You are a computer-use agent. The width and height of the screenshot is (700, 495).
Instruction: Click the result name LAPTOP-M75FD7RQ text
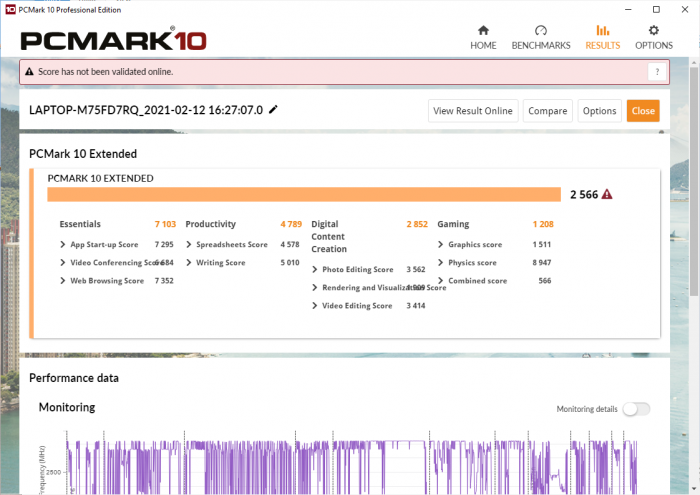pyautogui.click(x=146, y=110)
